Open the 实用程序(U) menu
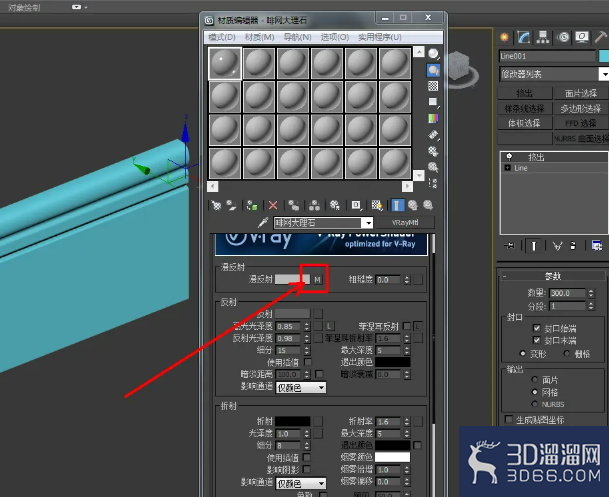609x497 pixels. (379, 37)
